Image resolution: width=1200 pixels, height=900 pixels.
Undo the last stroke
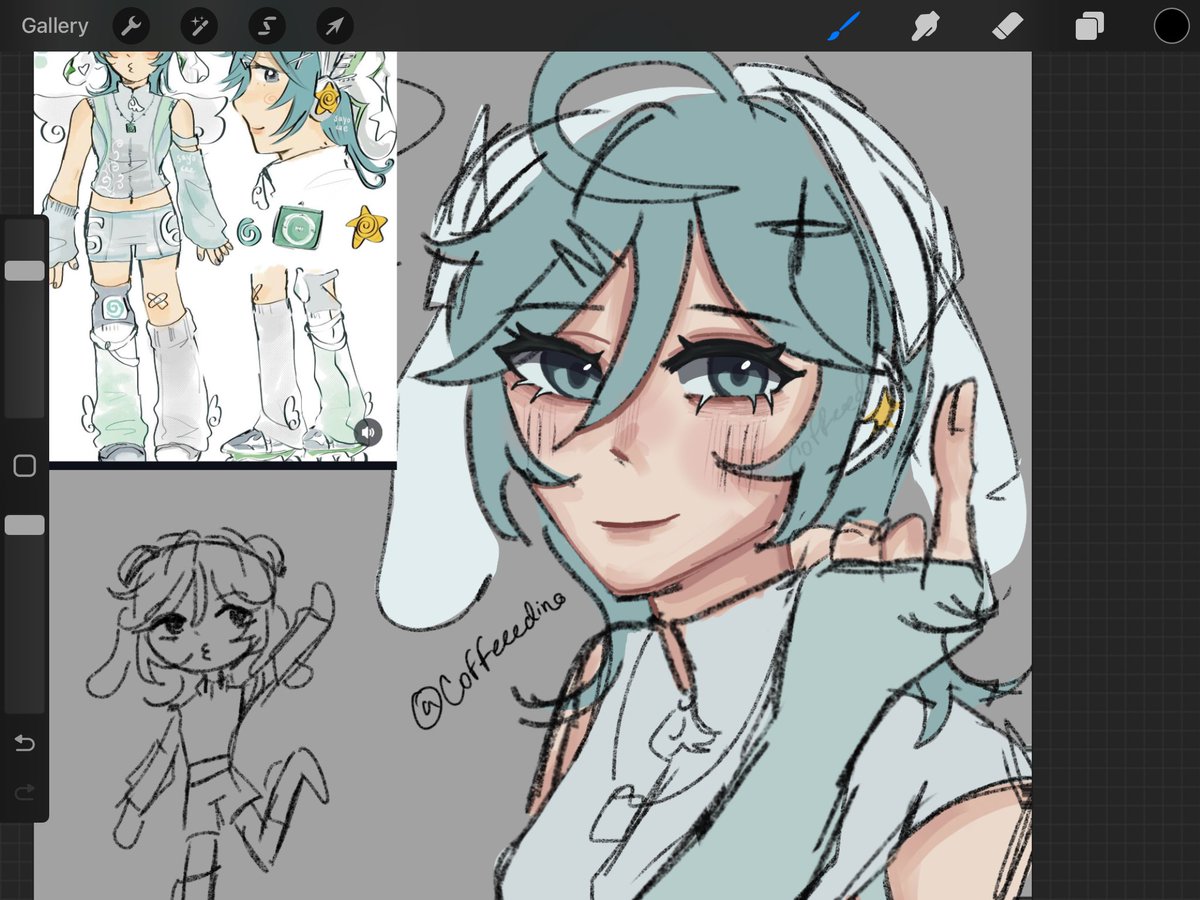point(25,743)
